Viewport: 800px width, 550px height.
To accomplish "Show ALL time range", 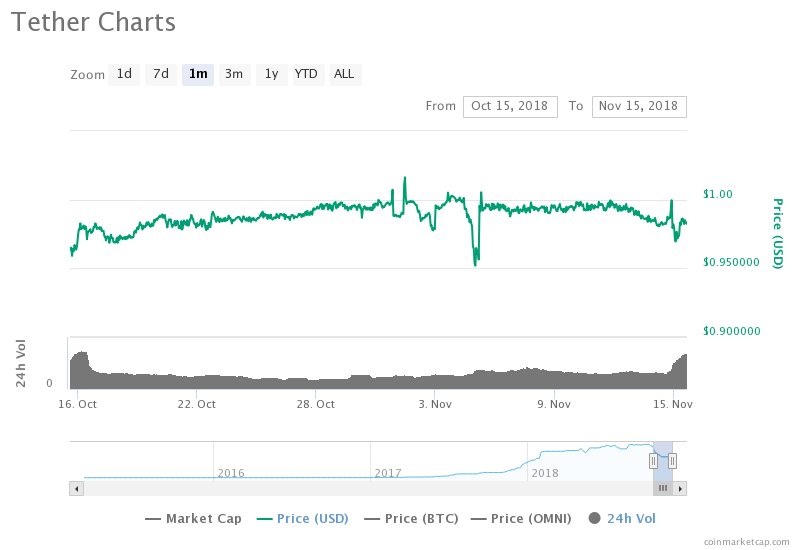I will (x=345, y=74).
